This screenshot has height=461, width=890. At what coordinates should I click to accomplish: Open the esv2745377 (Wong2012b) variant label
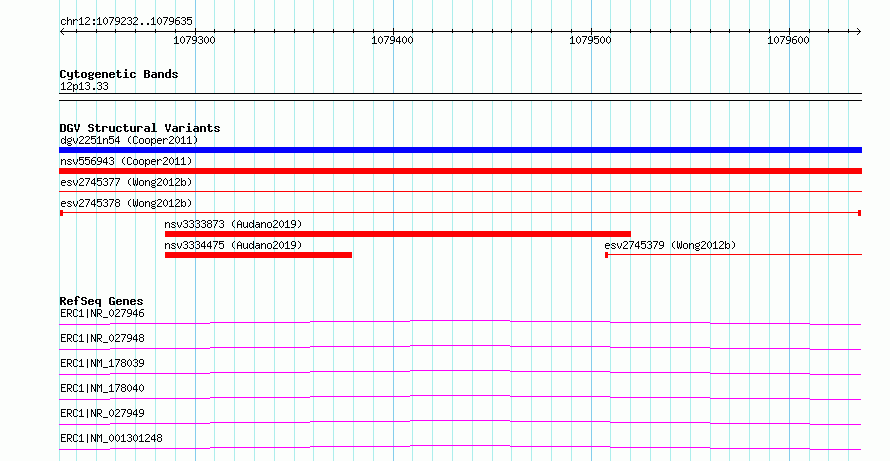coord(126,182)
